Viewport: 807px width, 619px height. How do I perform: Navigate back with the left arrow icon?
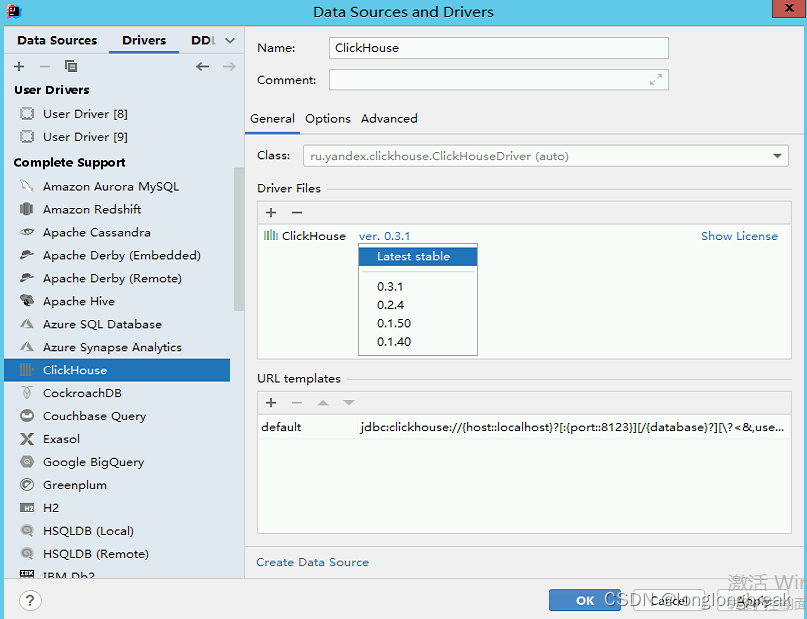[202, 66]
